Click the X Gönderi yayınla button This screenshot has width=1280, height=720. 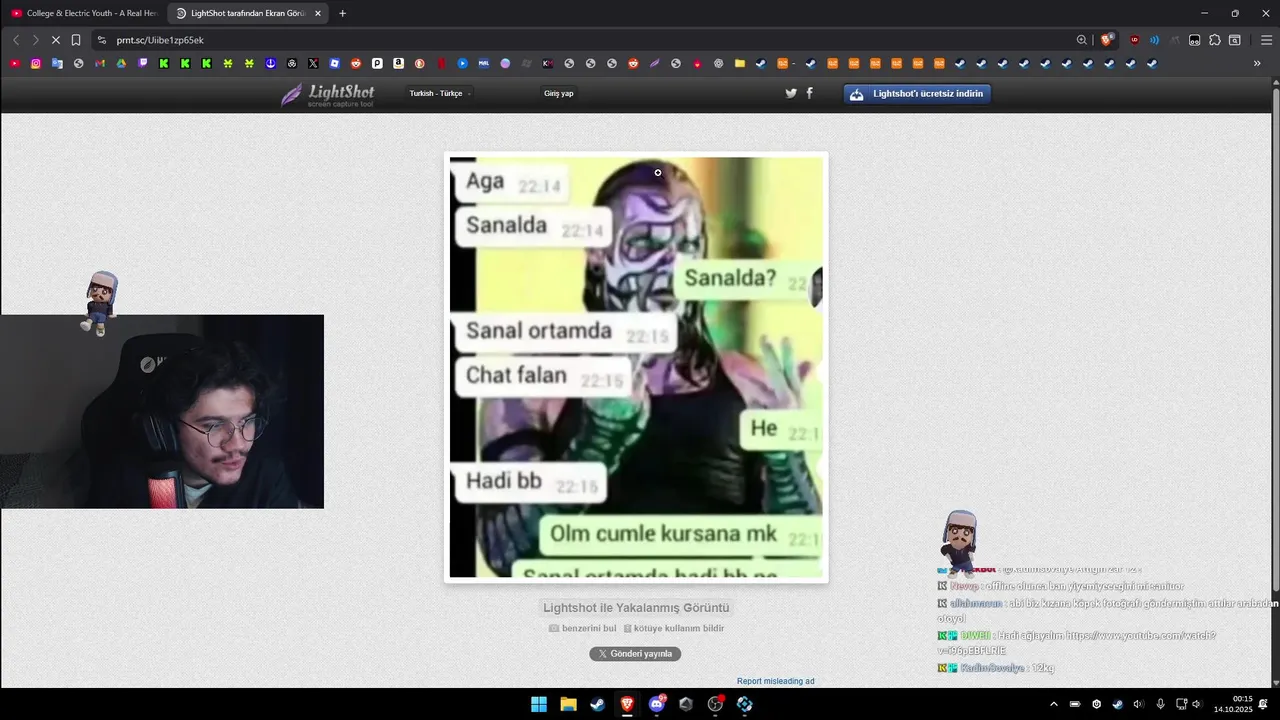635,654
